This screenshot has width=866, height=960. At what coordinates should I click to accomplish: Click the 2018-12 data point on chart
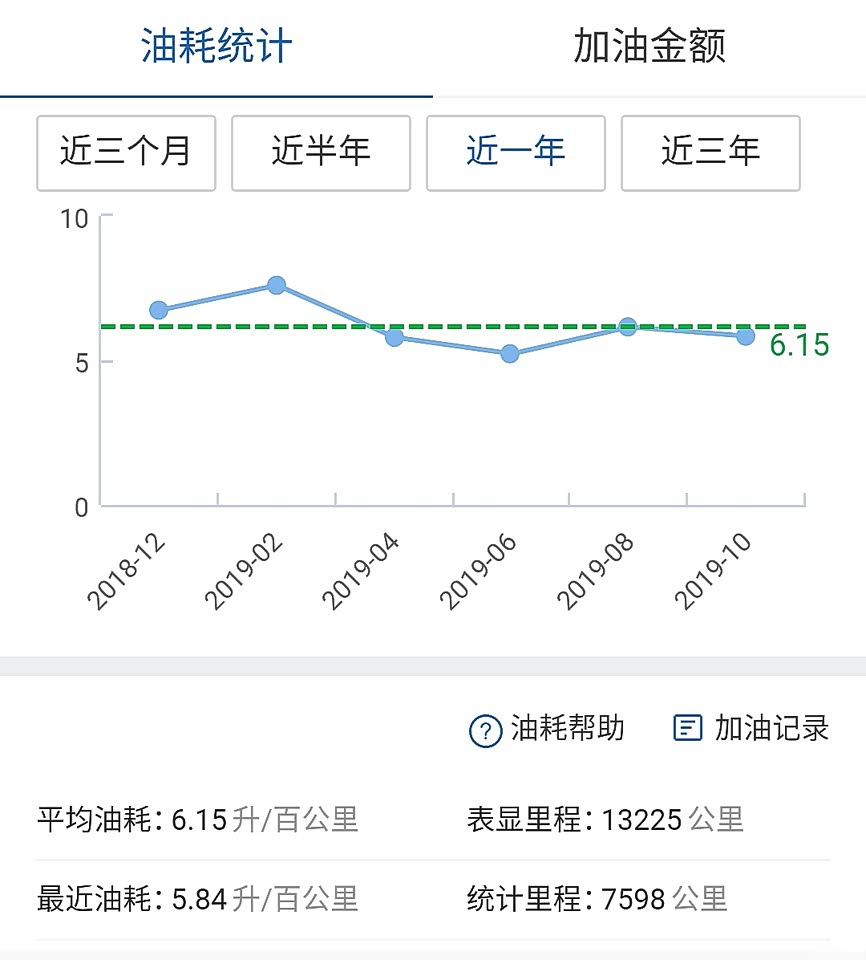coord(159,310)
